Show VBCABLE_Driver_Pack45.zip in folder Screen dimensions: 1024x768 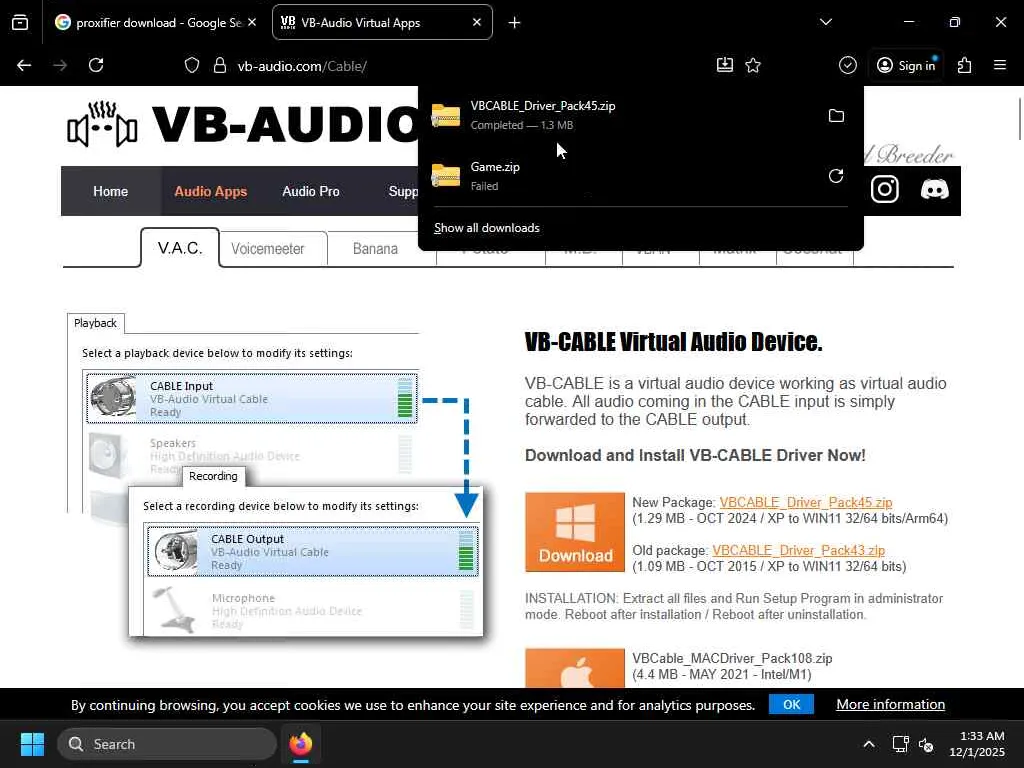pyautogui.click(x=836, y=116)
